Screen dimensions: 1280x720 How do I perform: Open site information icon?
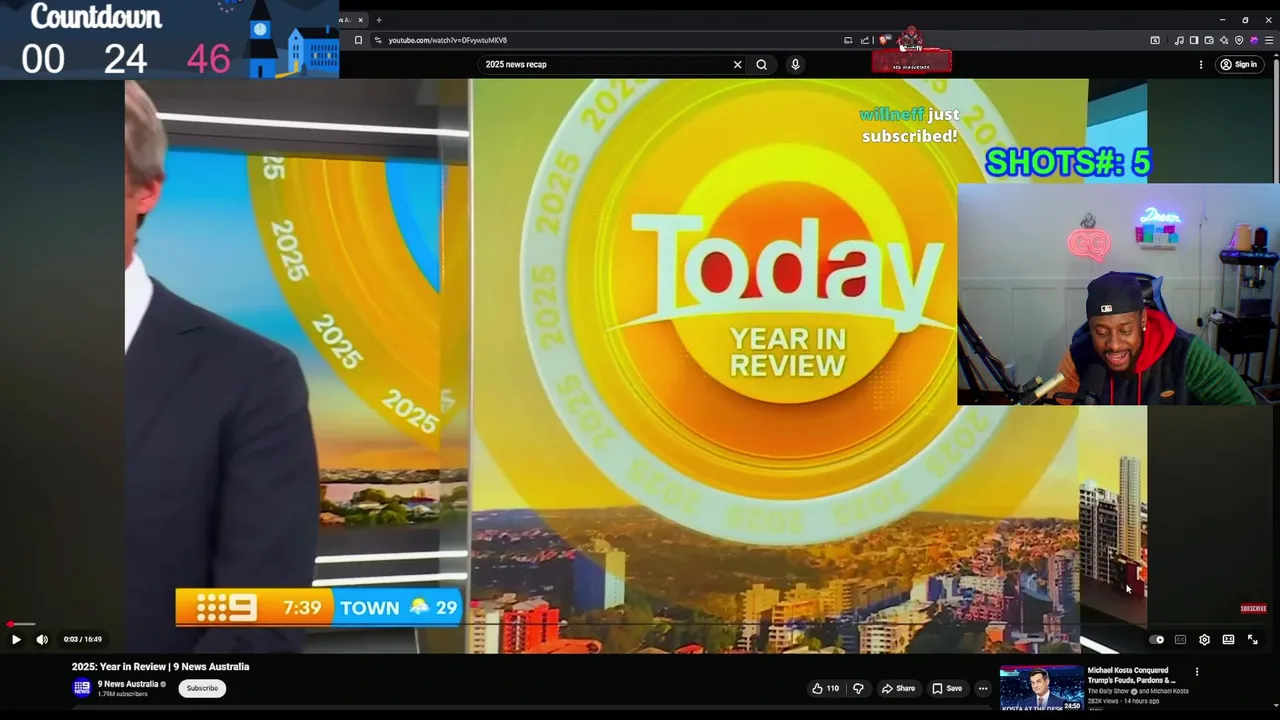point(377,40)
